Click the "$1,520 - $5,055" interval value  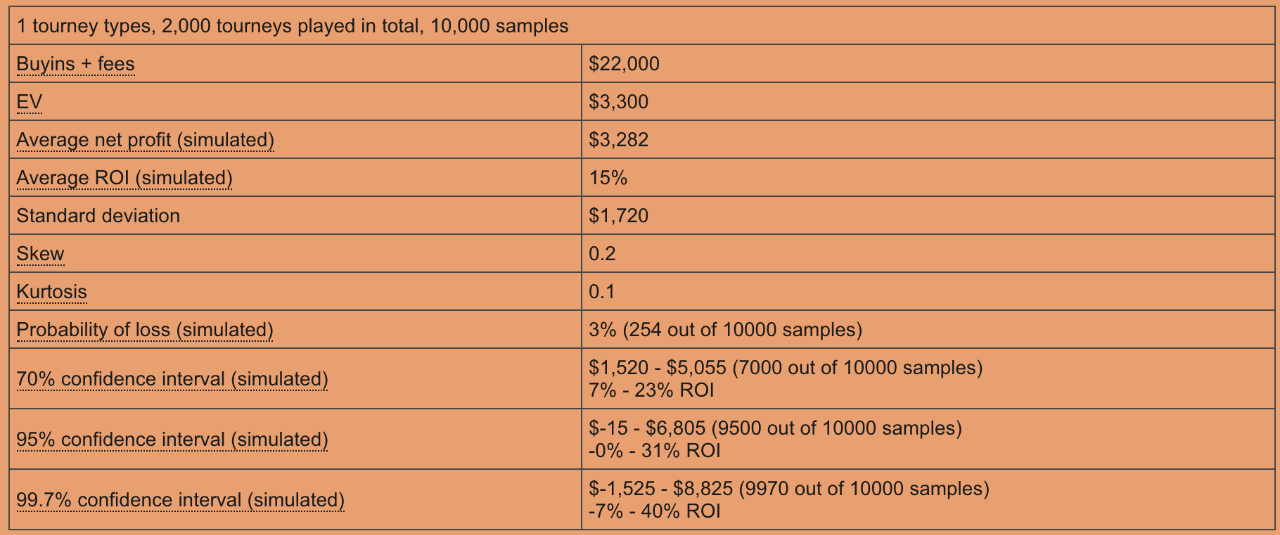(x=657, y=368)
